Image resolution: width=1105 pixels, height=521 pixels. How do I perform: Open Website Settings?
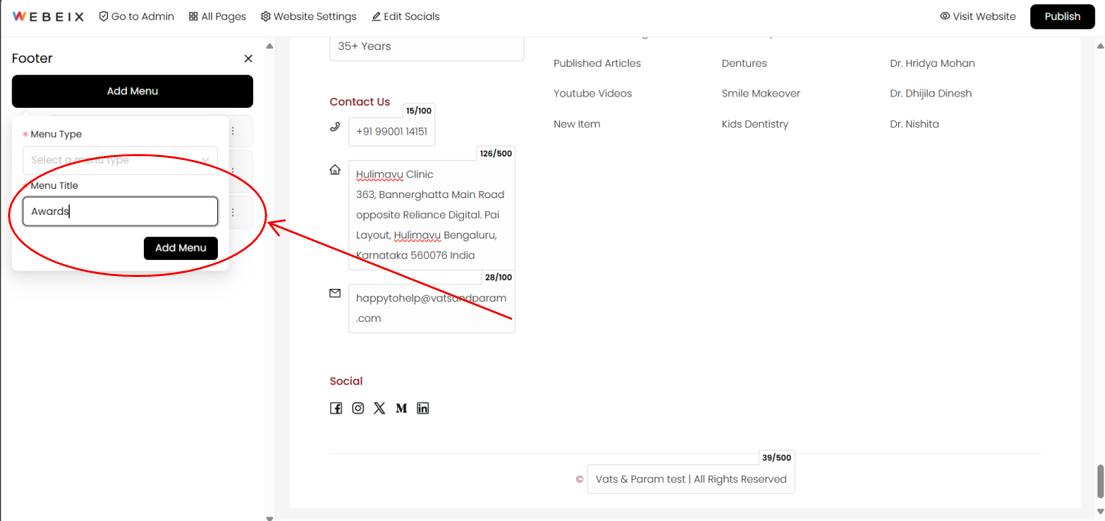pyautogui.click(x=308, y=16)
